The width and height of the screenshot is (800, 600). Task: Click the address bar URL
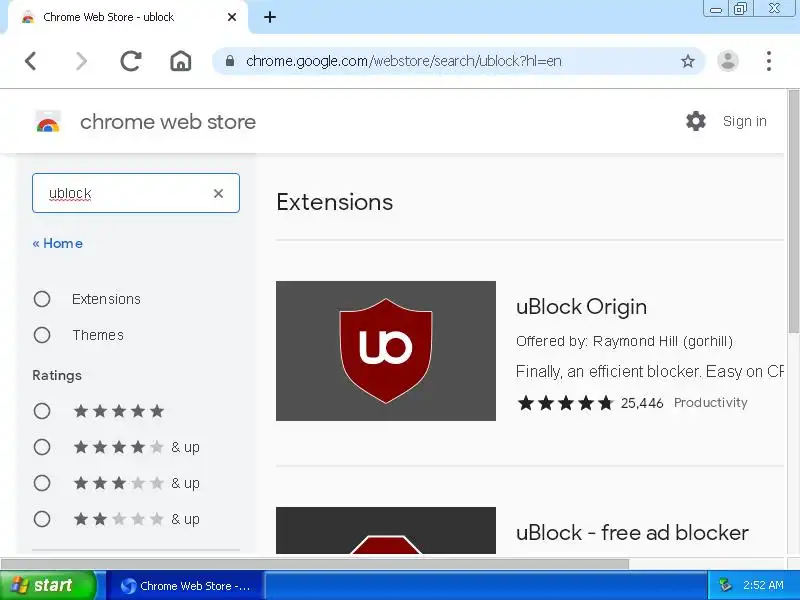click(x=404, y=61)
